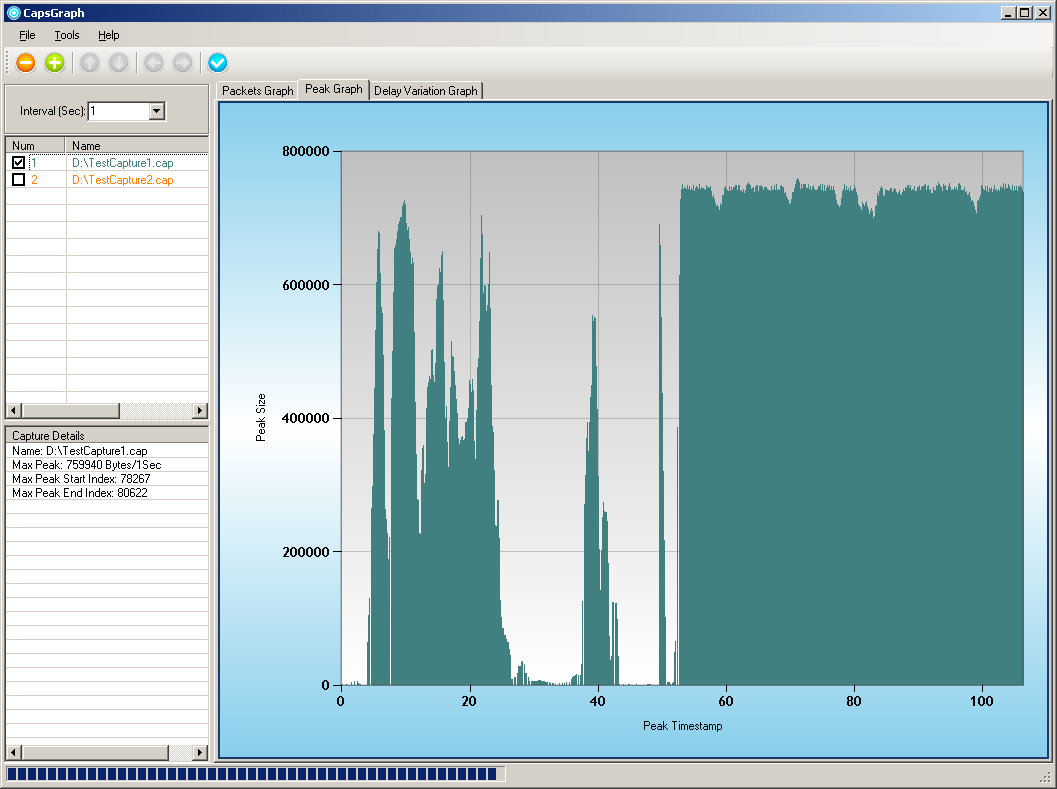Click the disabled left arrow toolbar icon
Viewport: 1057px width, 789px height.
(154, 63)
